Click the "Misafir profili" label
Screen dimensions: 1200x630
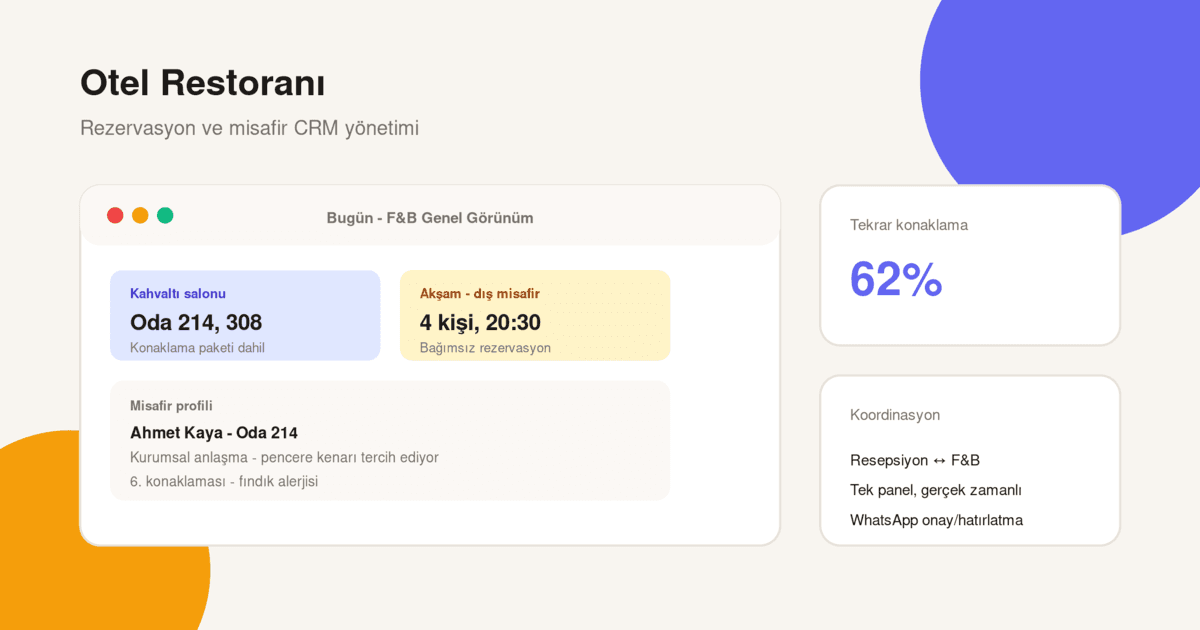point(171,405)
